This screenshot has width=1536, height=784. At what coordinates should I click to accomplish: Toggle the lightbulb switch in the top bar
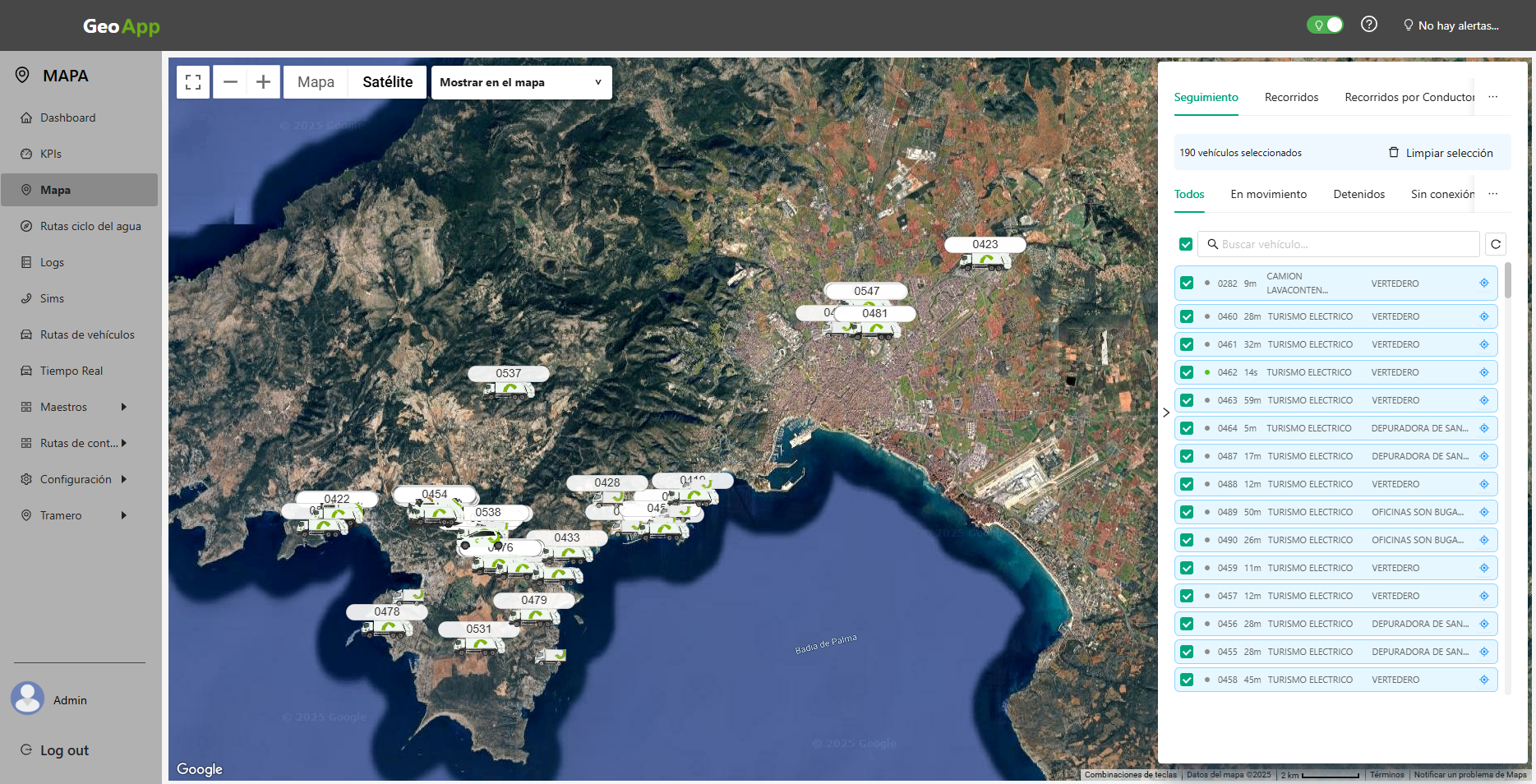(x=1324, y=24)
